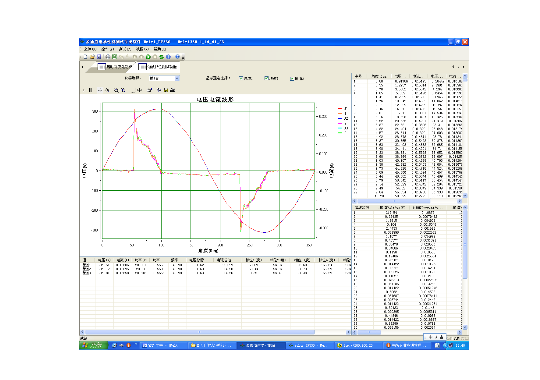This screenshot has height=380, width=540.
Task: Open the combo box above the chart
Action: [164, 78]
